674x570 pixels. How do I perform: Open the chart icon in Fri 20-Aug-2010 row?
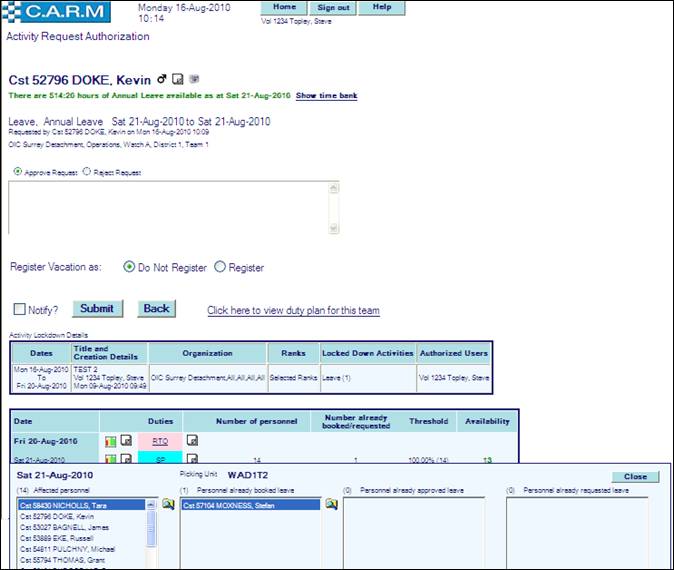pyautogui.click(x=111, y=440)
